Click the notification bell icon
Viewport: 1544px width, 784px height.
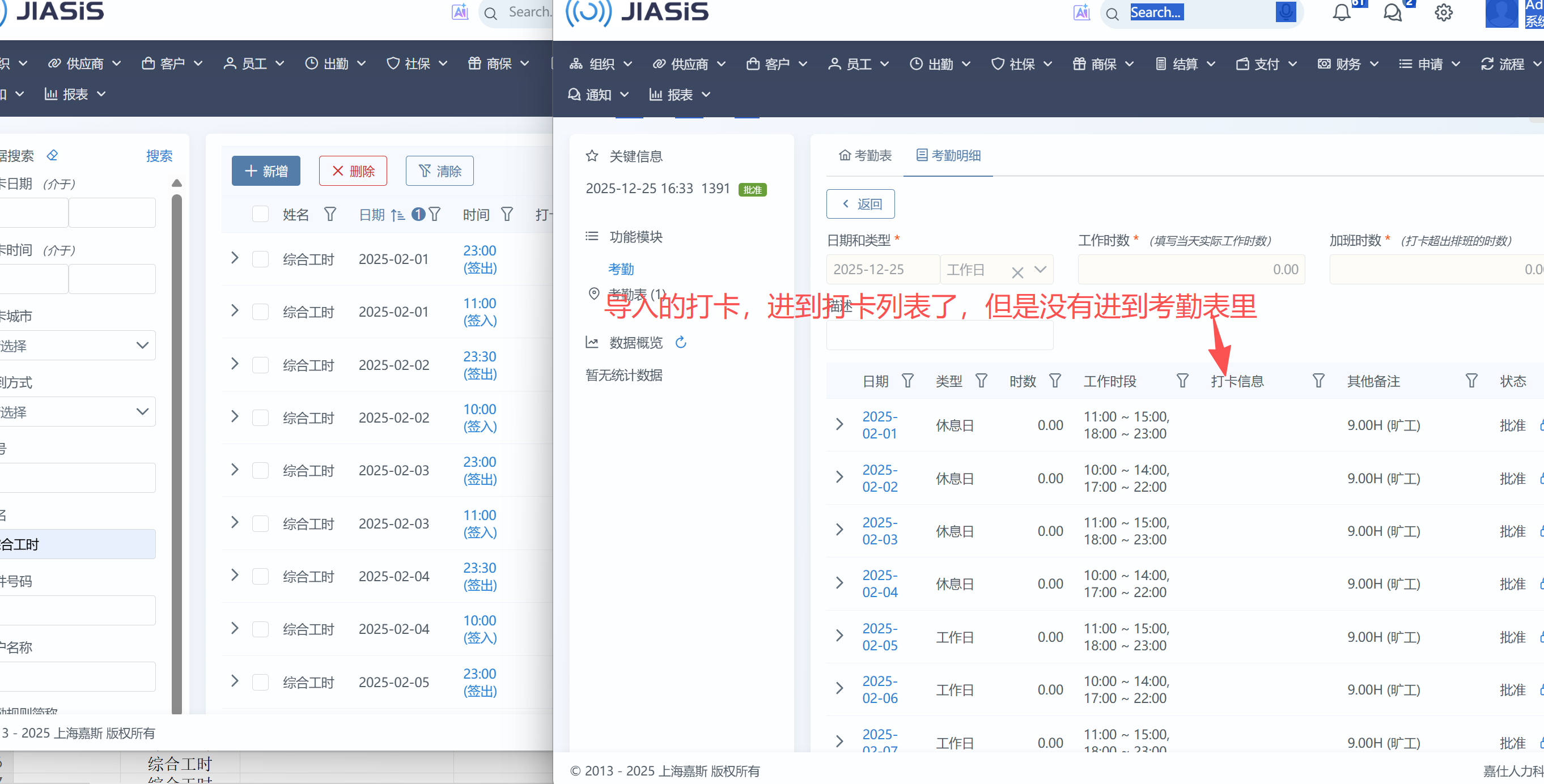pos(1342,12)
